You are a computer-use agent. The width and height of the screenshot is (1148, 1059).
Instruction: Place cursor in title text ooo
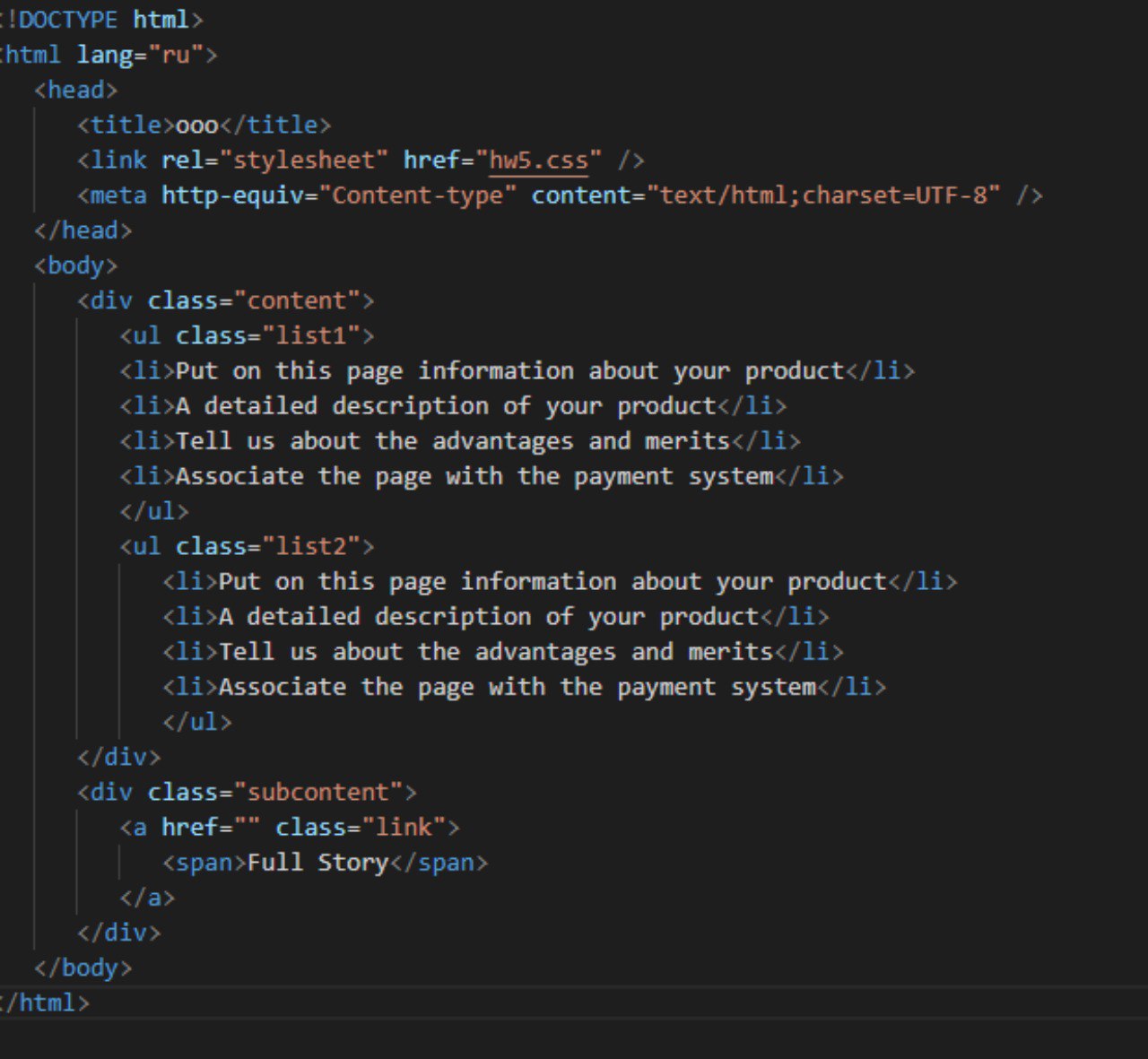click(x=196, y=126)
